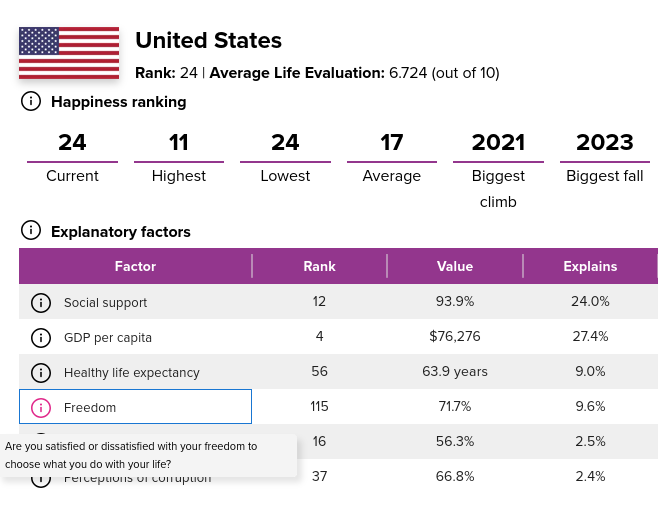The height and width of the screenshot is (524, 661).
Task: Sort the table by the Rank header
Action: tap(319, 266)
